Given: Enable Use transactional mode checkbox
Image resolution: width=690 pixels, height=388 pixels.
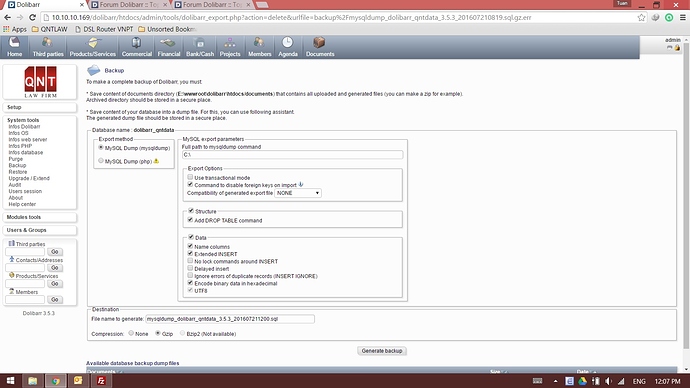Looking at the screenshot, I should tap(190, 177).
